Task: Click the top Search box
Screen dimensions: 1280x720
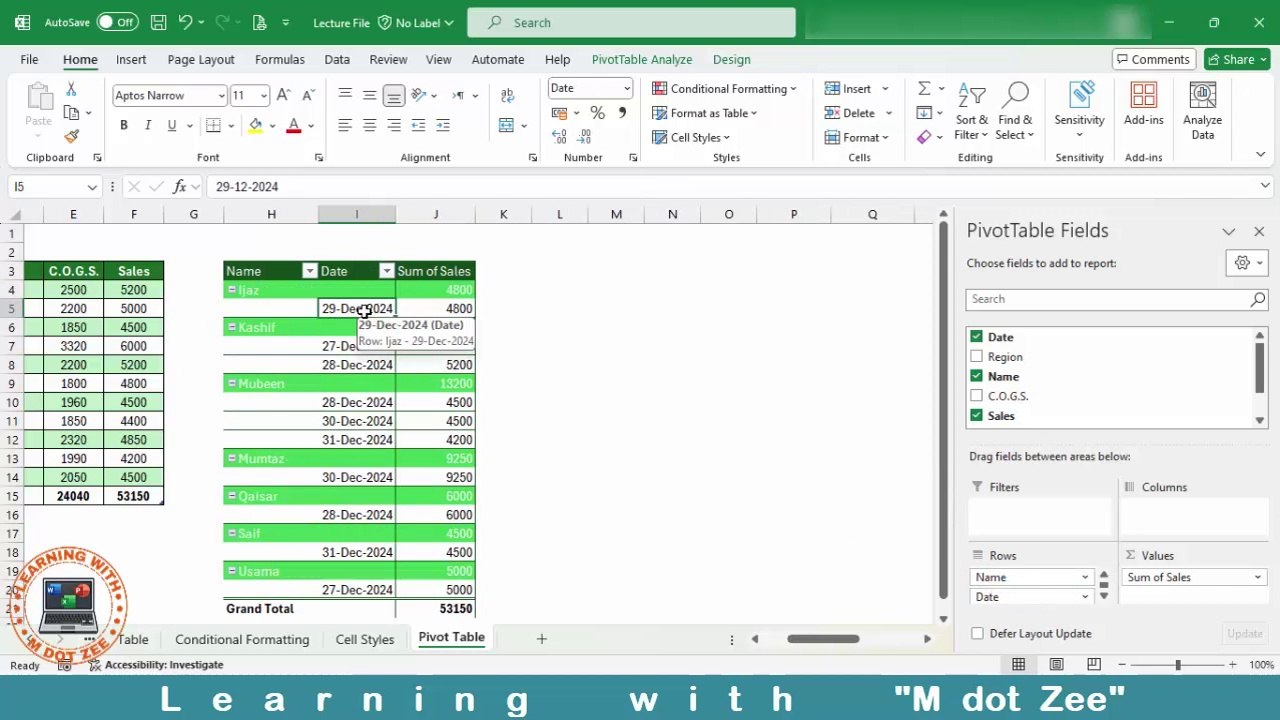Action: tap(631, 22)
